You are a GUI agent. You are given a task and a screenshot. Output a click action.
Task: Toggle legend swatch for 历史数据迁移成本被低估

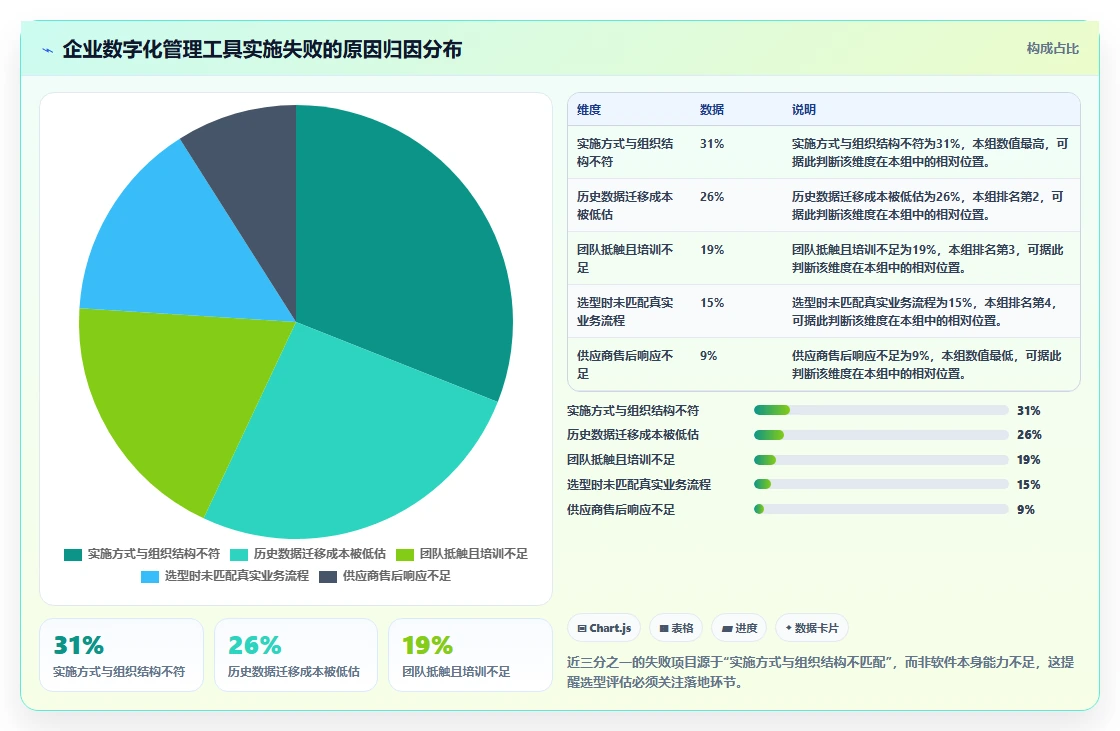239,555
